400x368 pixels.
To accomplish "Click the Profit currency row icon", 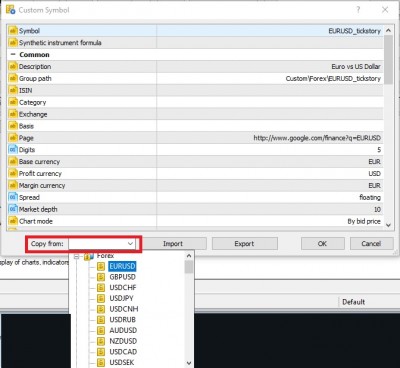I will coord(13,174).
